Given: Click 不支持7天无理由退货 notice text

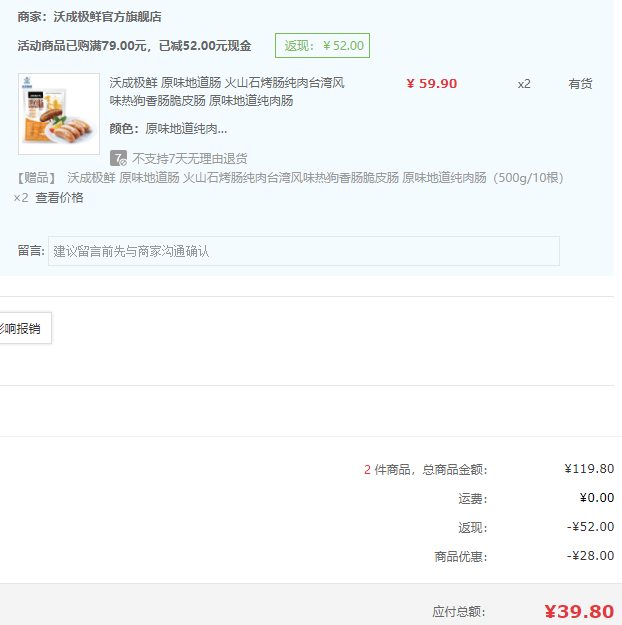Looking at the screenshot, I should [190, 159].
